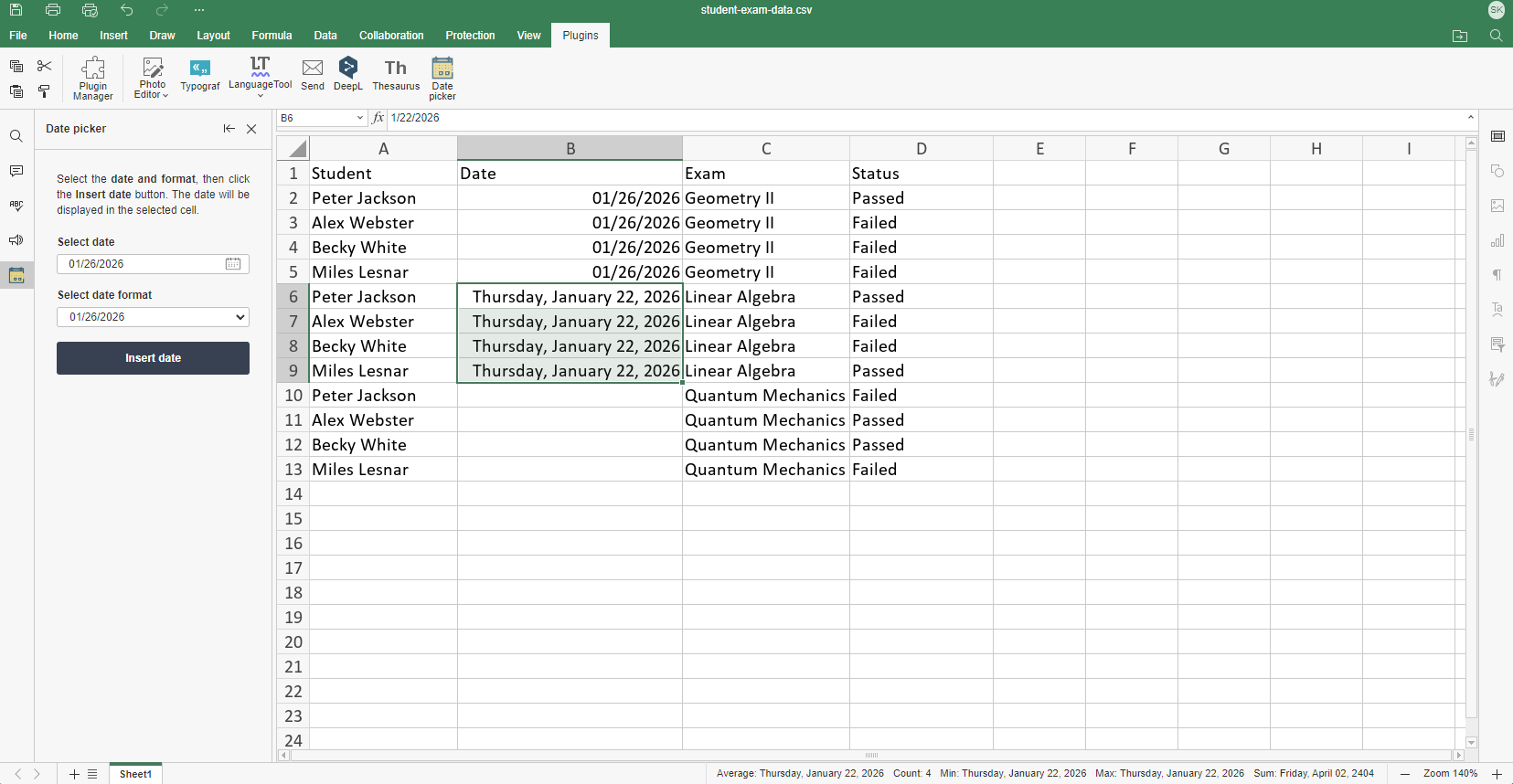Image resolution: width=1513 pixels, height=784 pixels.
Task: Open the more options ellipsis in title bar
Action: click(199, 10)
